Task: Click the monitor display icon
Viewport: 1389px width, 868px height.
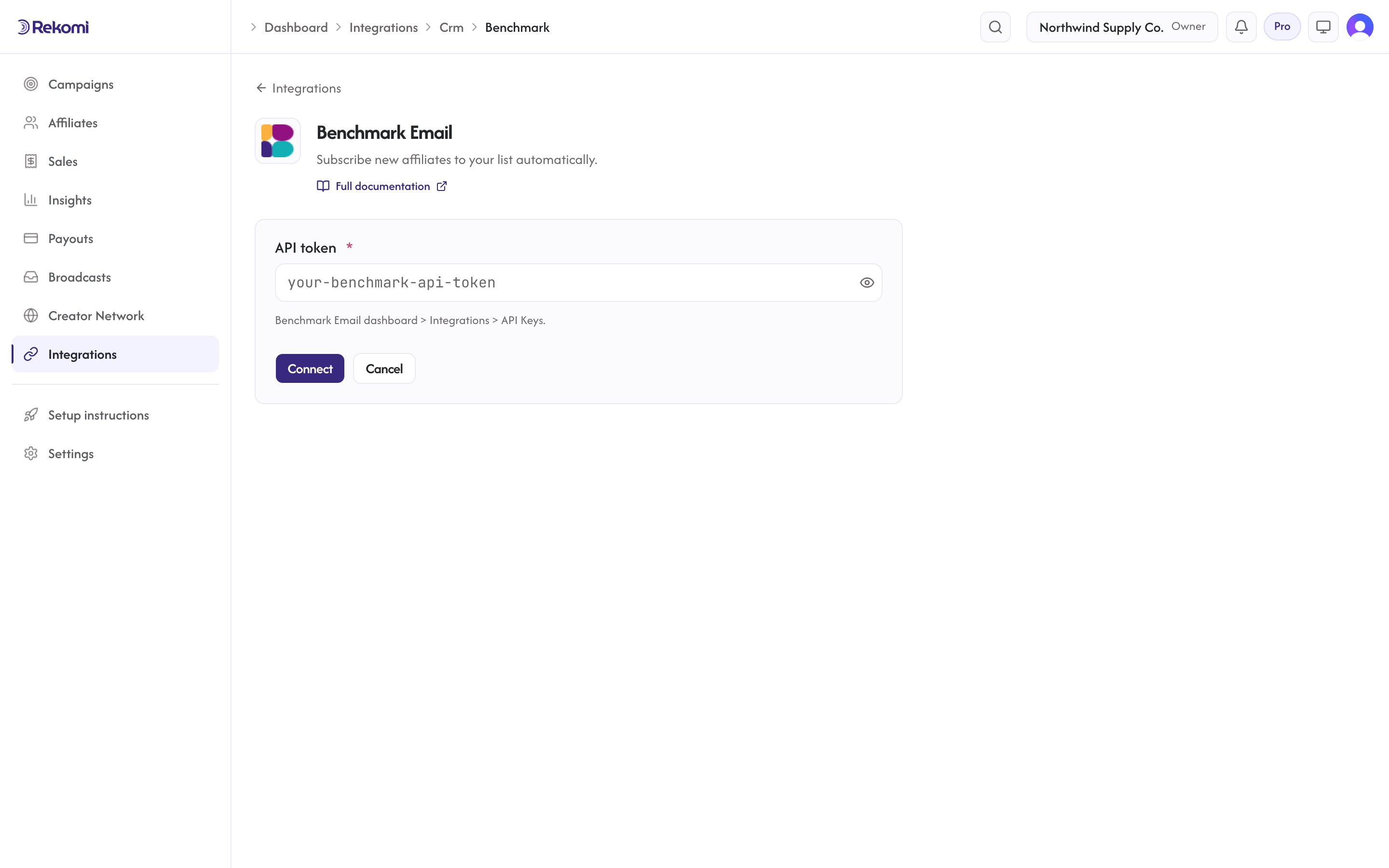Action: coord(1323,27)
